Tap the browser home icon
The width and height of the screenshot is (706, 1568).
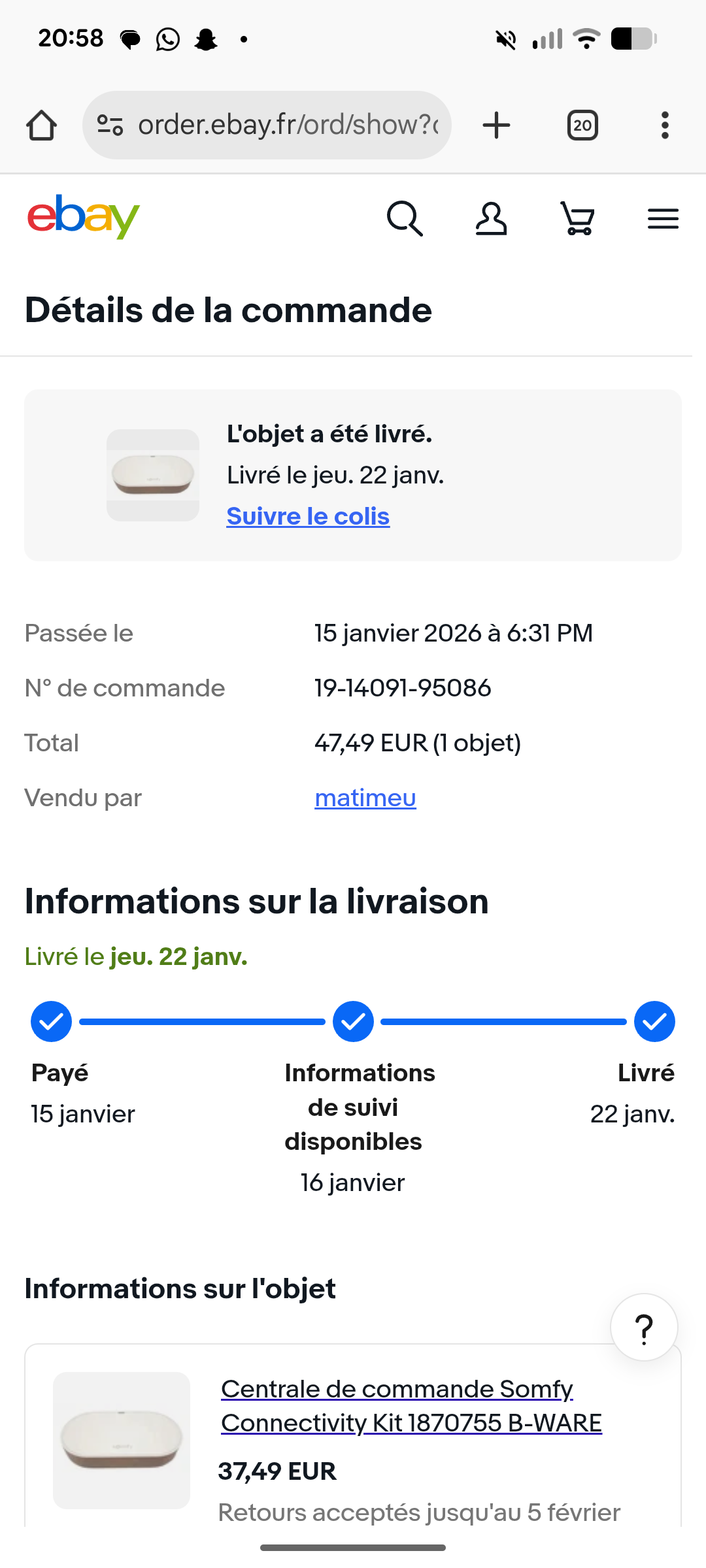click(41, 125)
